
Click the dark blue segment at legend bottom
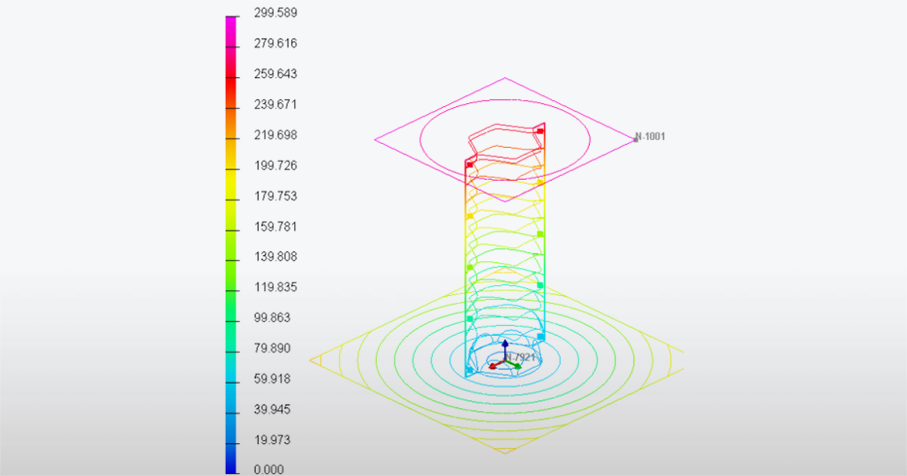[231, 458]
